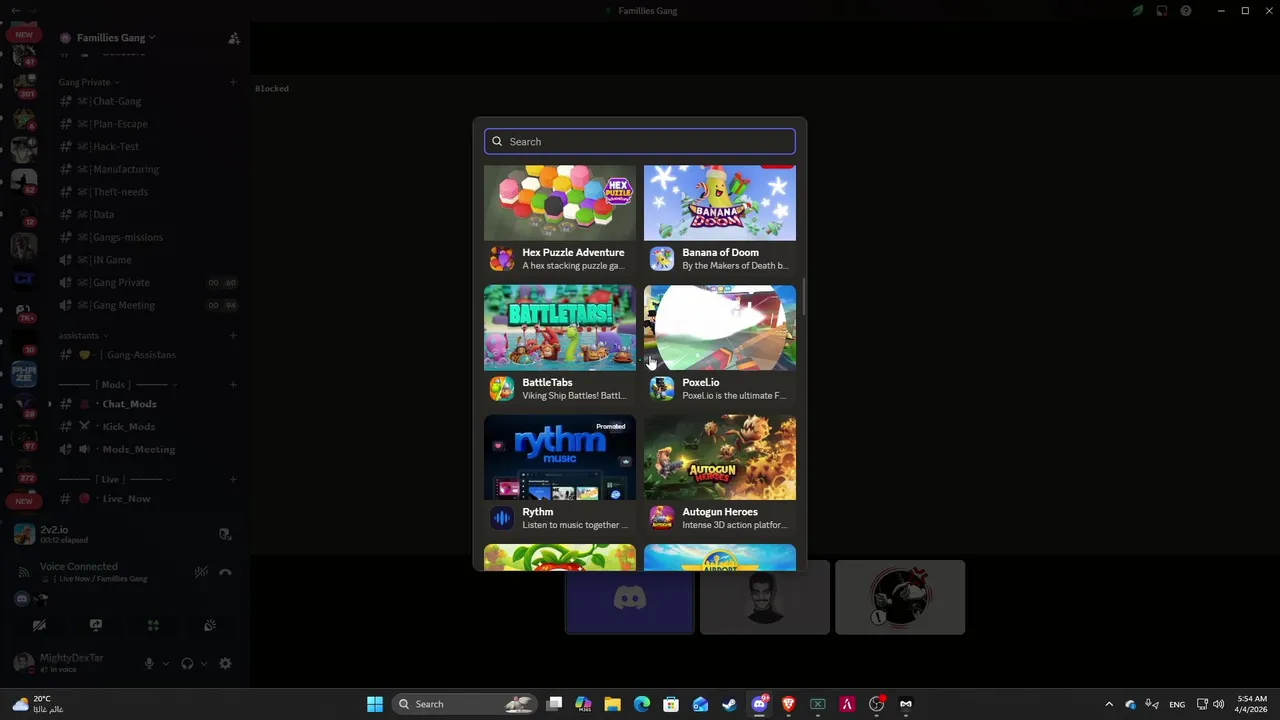Add a channel to assistants category
This screenshot has width=1280, height=720.
(x=233, y=335)
